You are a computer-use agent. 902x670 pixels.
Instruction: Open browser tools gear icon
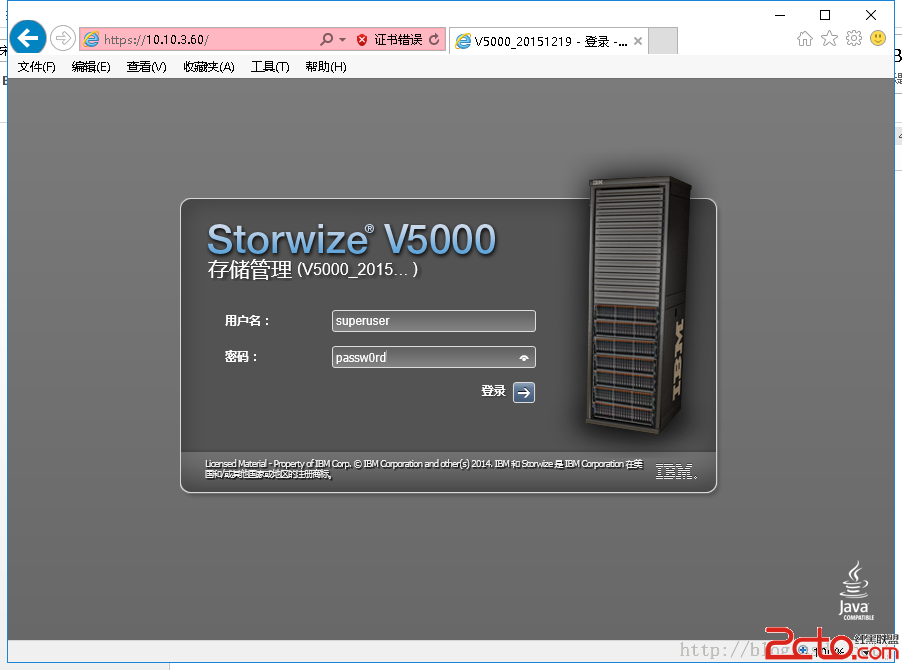pyautogui.click(x=854, y=39)
